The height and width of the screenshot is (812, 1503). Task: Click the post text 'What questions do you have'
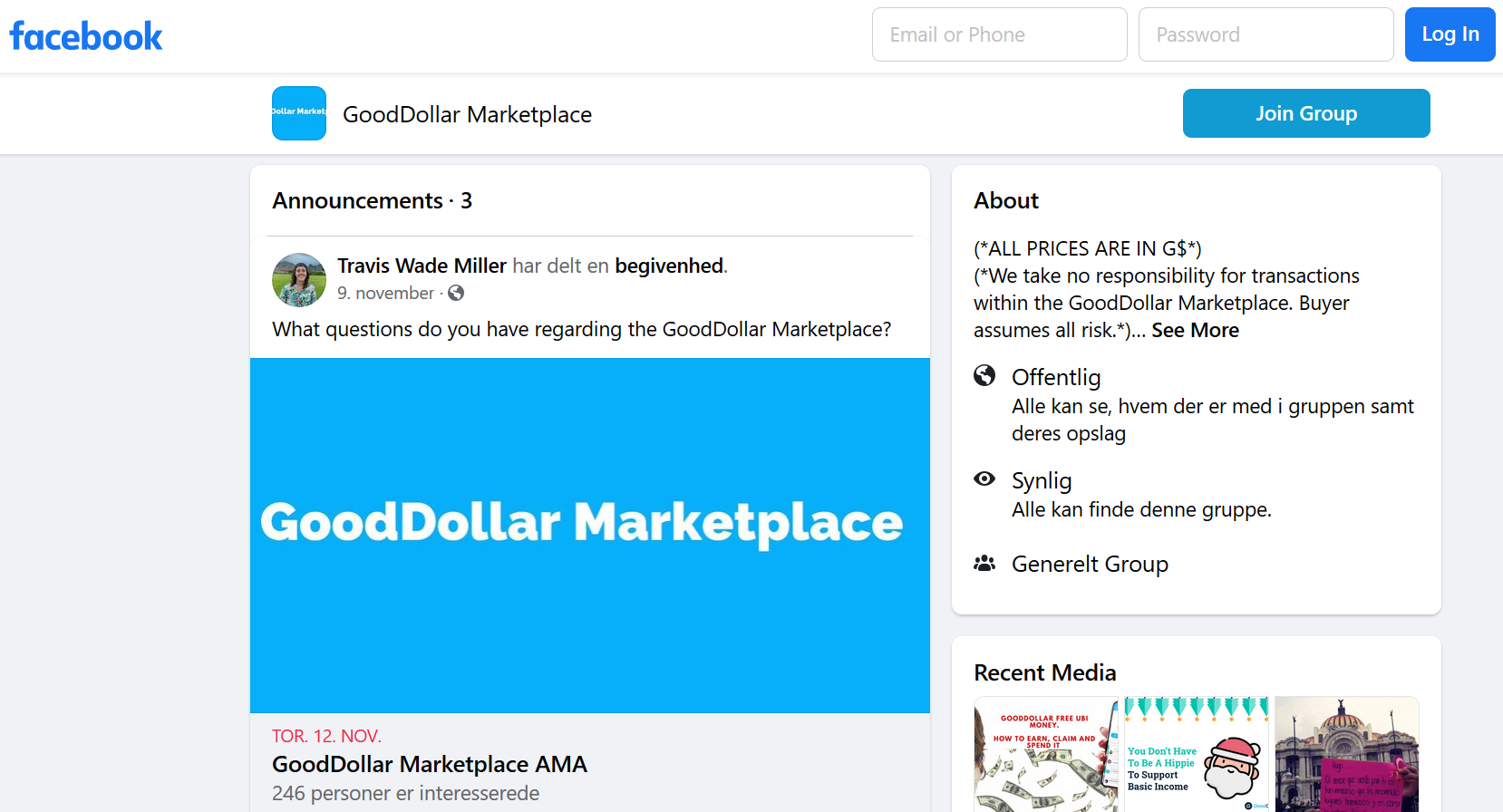(x=582, y=329)
